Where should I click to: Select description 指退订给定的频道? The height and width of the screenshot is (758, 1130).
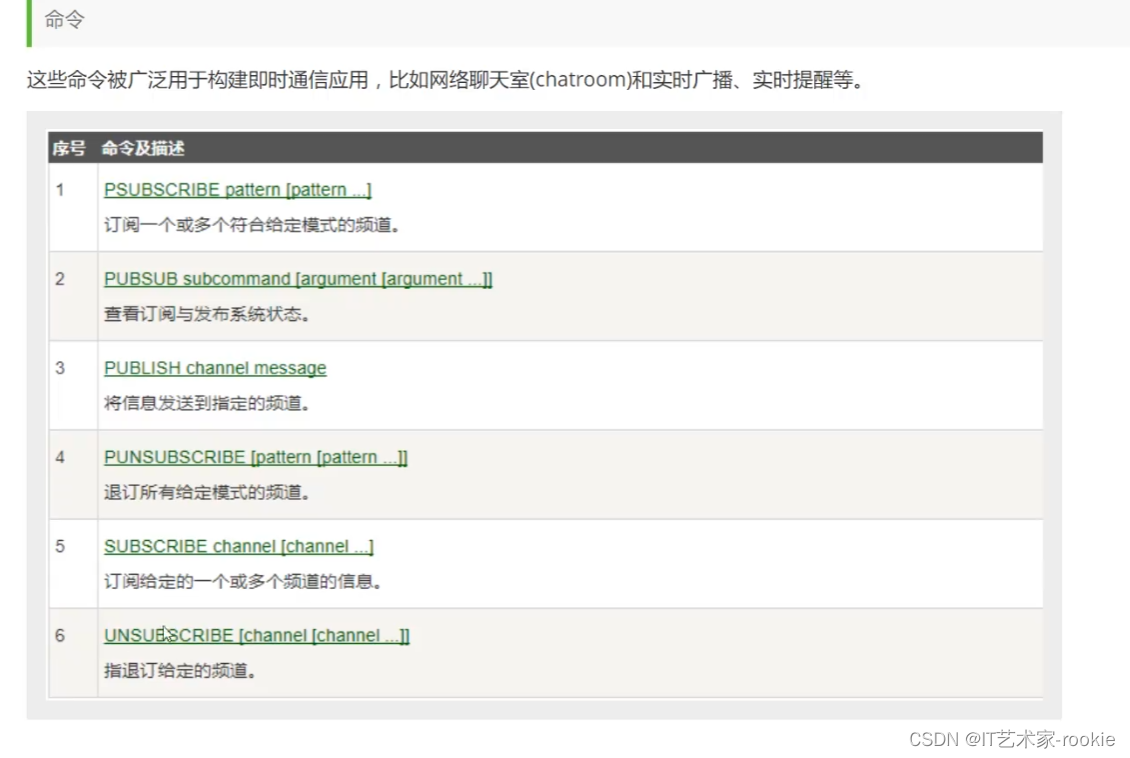point(179,671)
